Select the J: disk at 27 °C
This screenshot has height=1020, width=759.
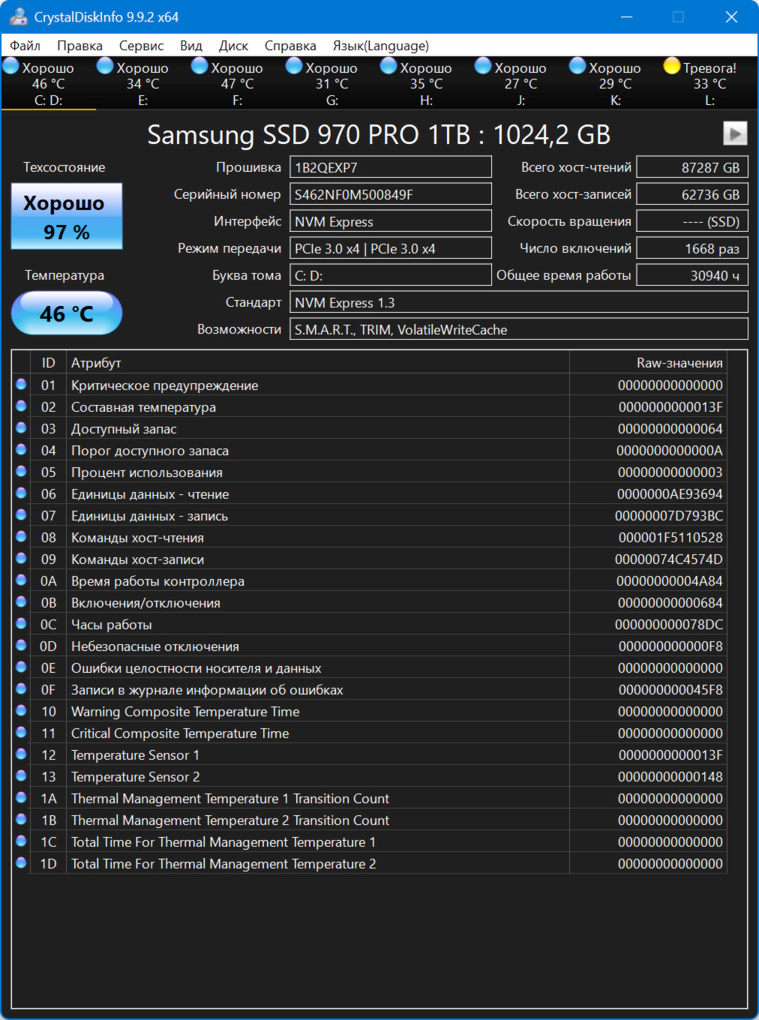[521, 84]
